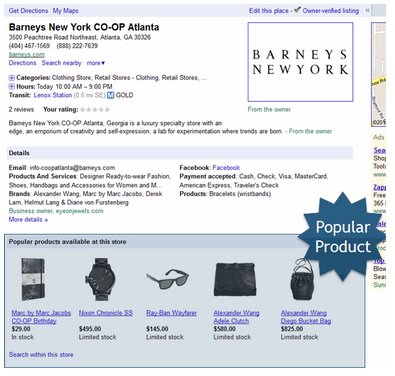Expand the Categories plus icon
Viewport: 395px width, 376px height.
click(x=11, y=78)
